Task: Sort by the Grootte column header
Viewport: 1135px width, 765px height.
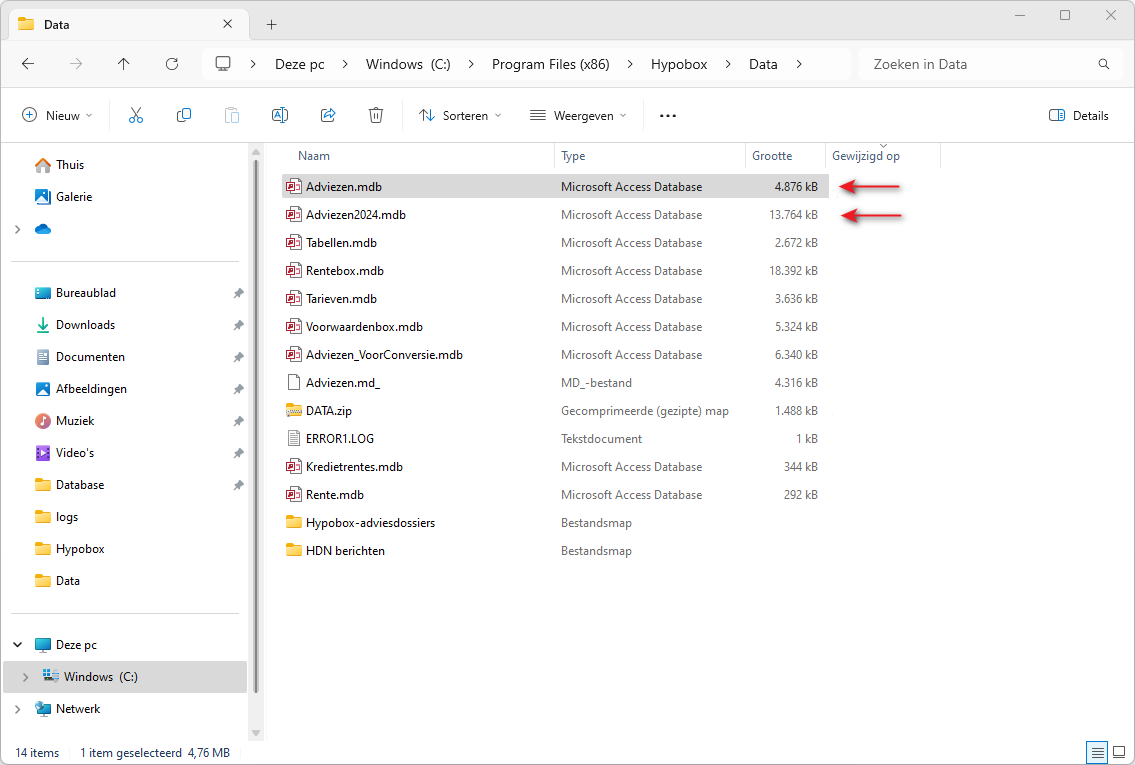Action: (x=772, y=156)
